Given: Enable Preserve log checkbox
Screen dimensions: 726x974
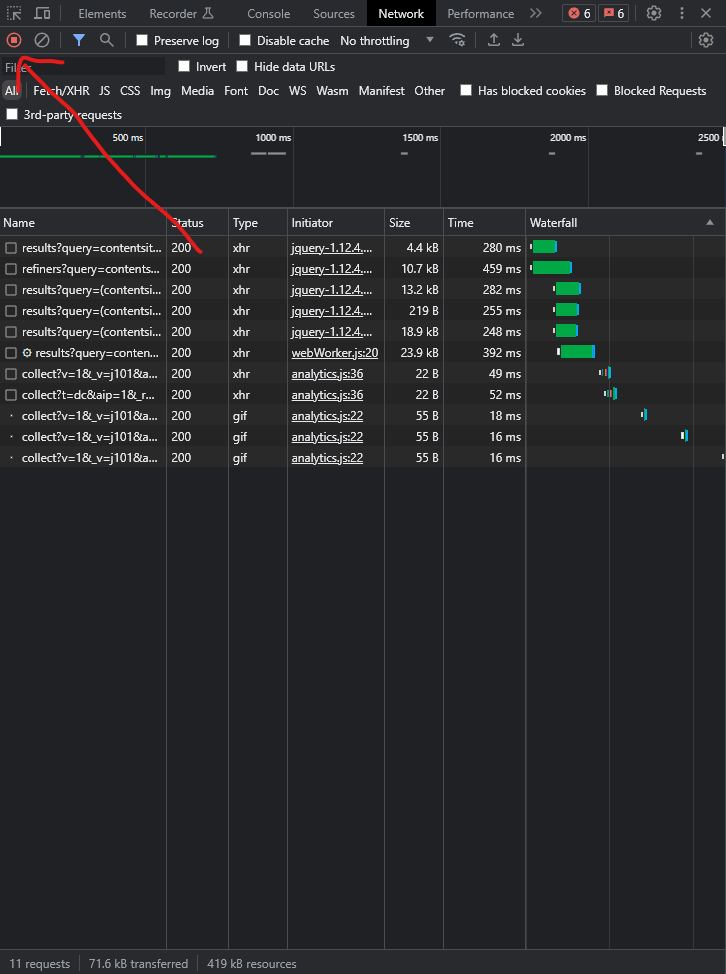Looking at the screenshot, I should tap(142, 40).
